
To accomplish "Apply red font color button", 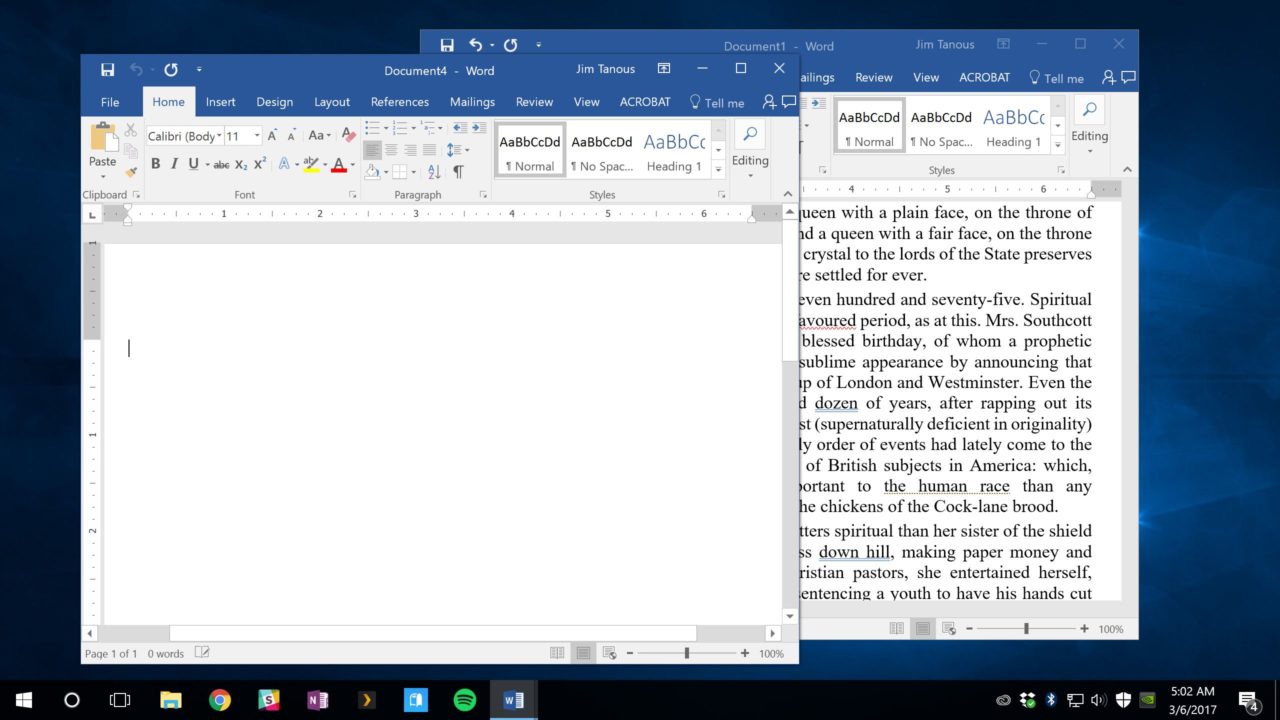I will (x=339, y=164).
